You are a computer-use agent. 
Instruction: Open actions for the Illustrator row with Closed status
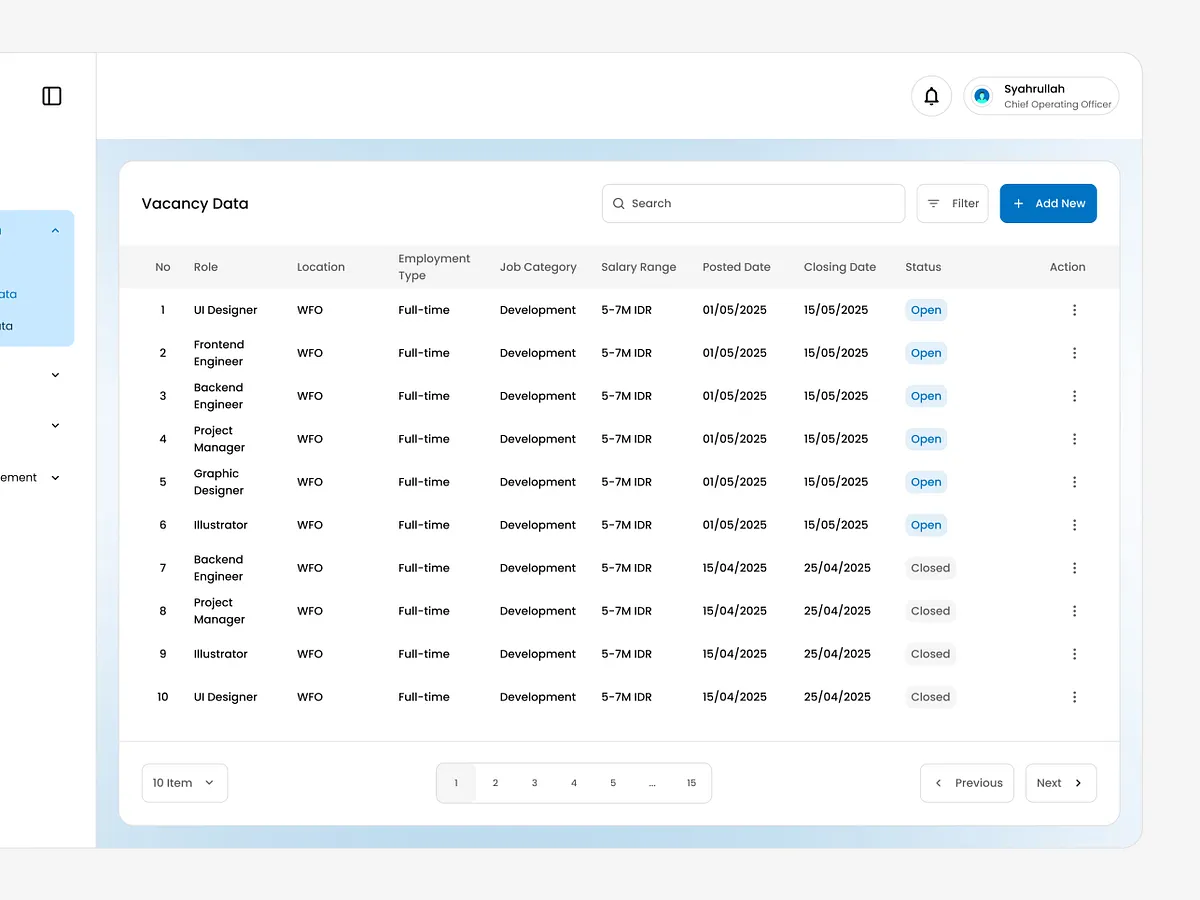[x=1075, y=654]
